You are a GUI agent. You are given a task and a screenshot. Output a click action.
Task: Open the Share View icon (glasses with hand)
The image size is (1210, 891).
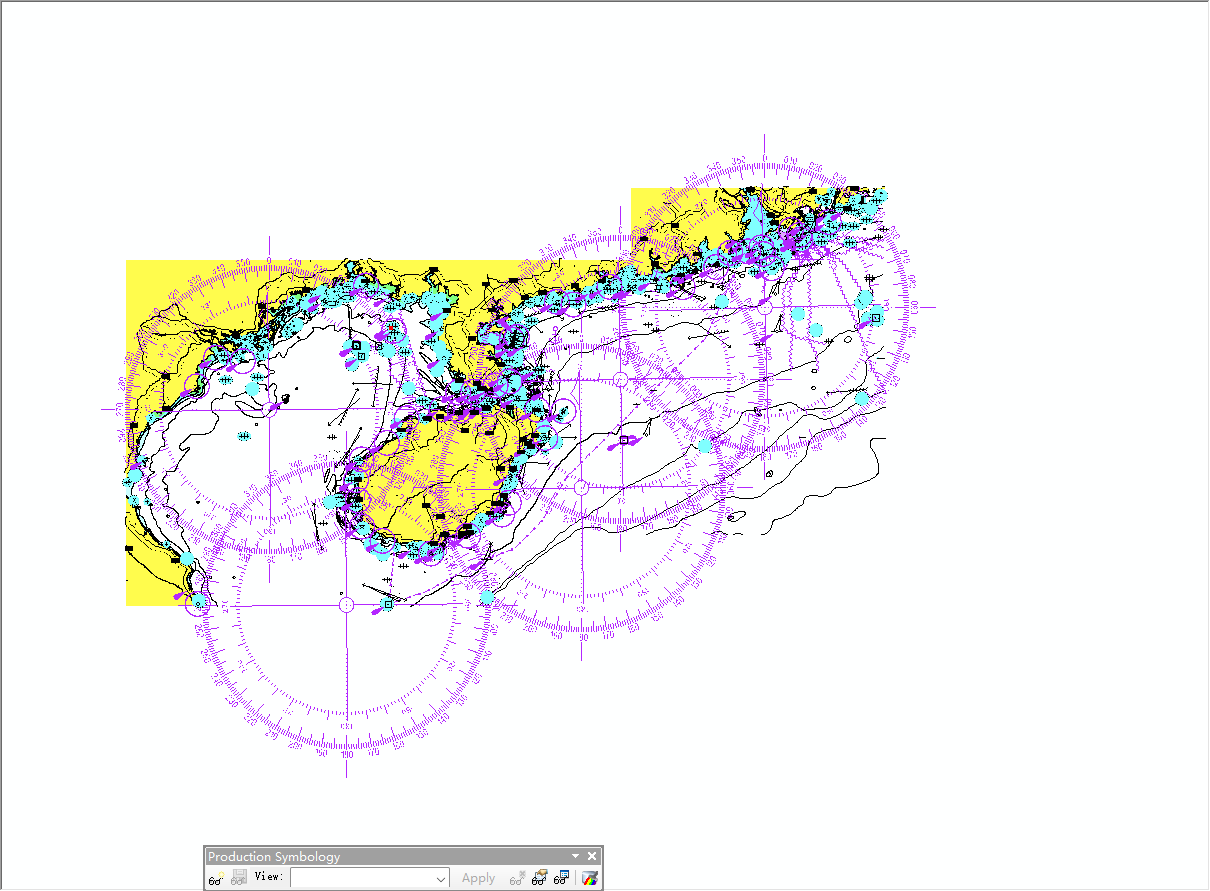(x=538, y=879)
